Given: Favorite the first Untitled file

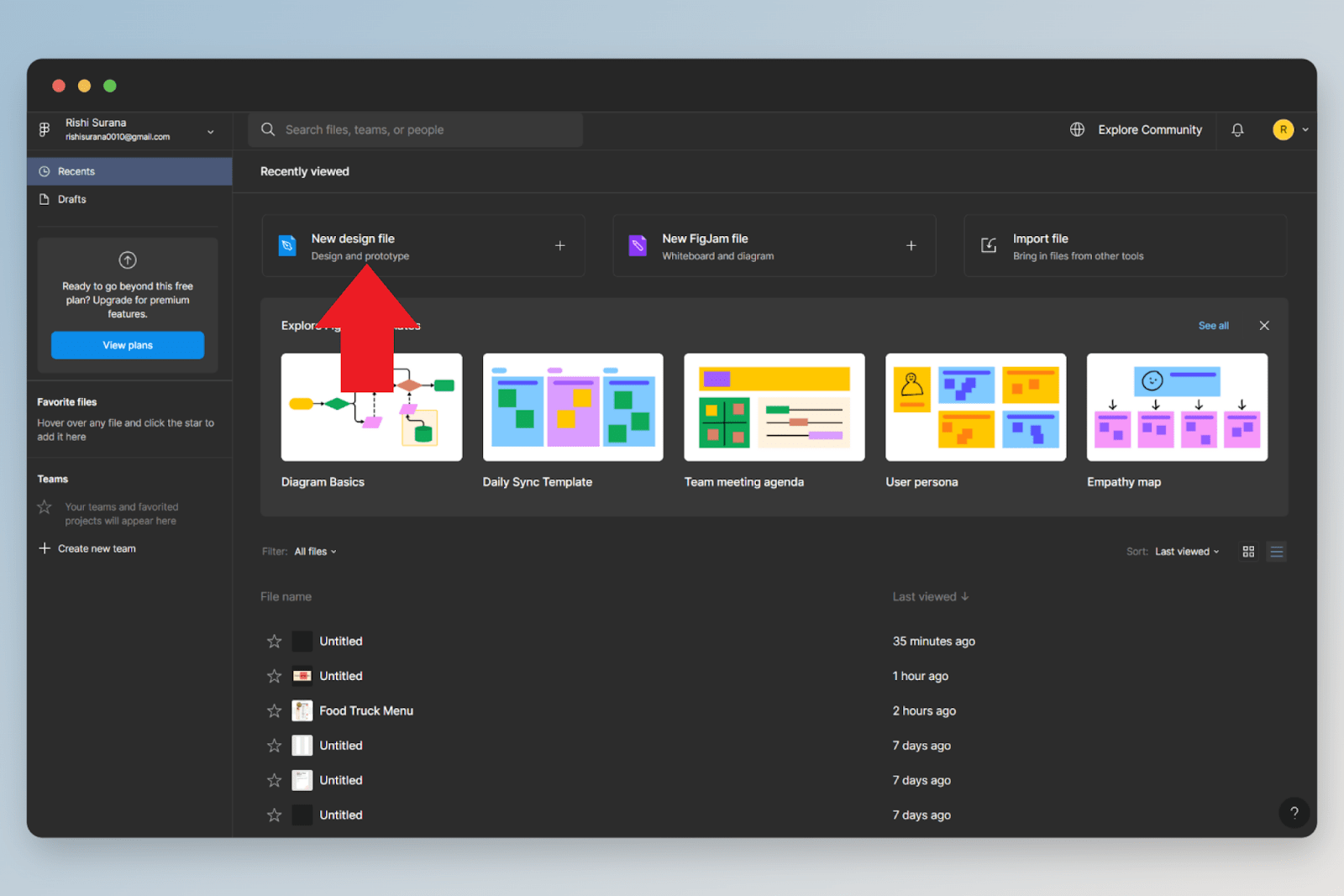Looking at the screenshot, I should (273, 641).
